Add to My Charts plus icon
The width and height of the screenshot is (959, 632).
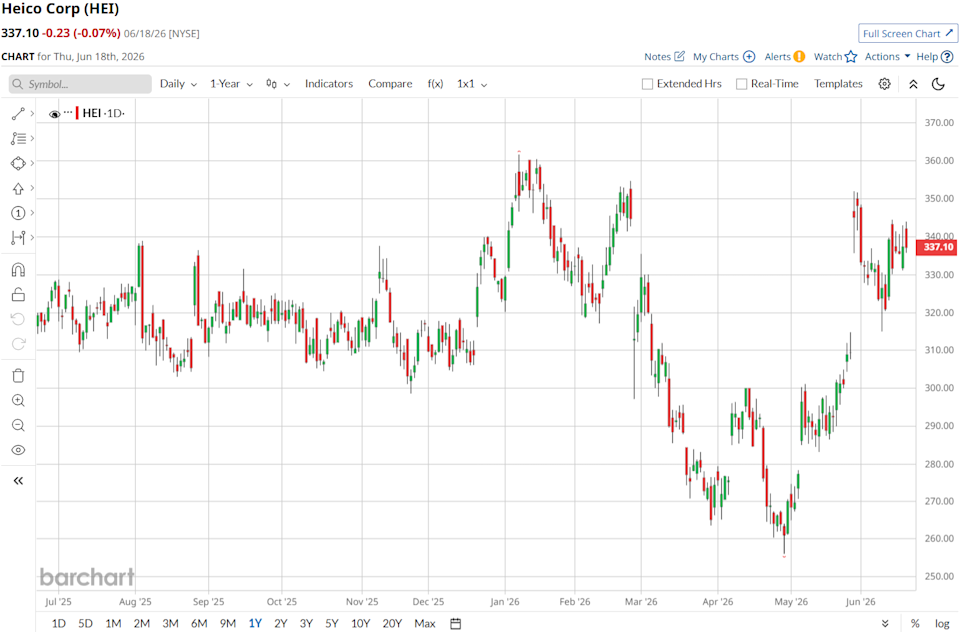coord(749,56)
